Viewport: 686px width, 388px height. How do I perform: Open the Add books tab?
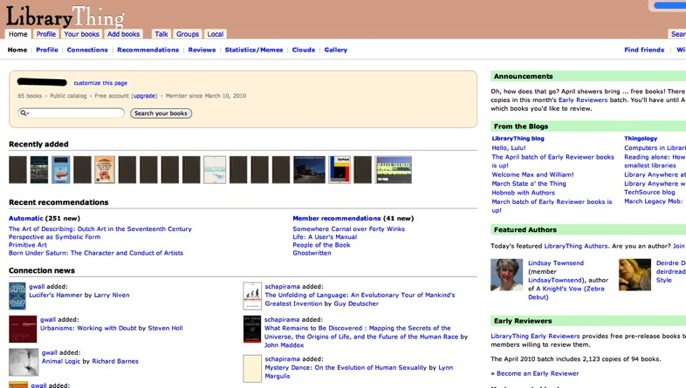(x=123, y=34)
